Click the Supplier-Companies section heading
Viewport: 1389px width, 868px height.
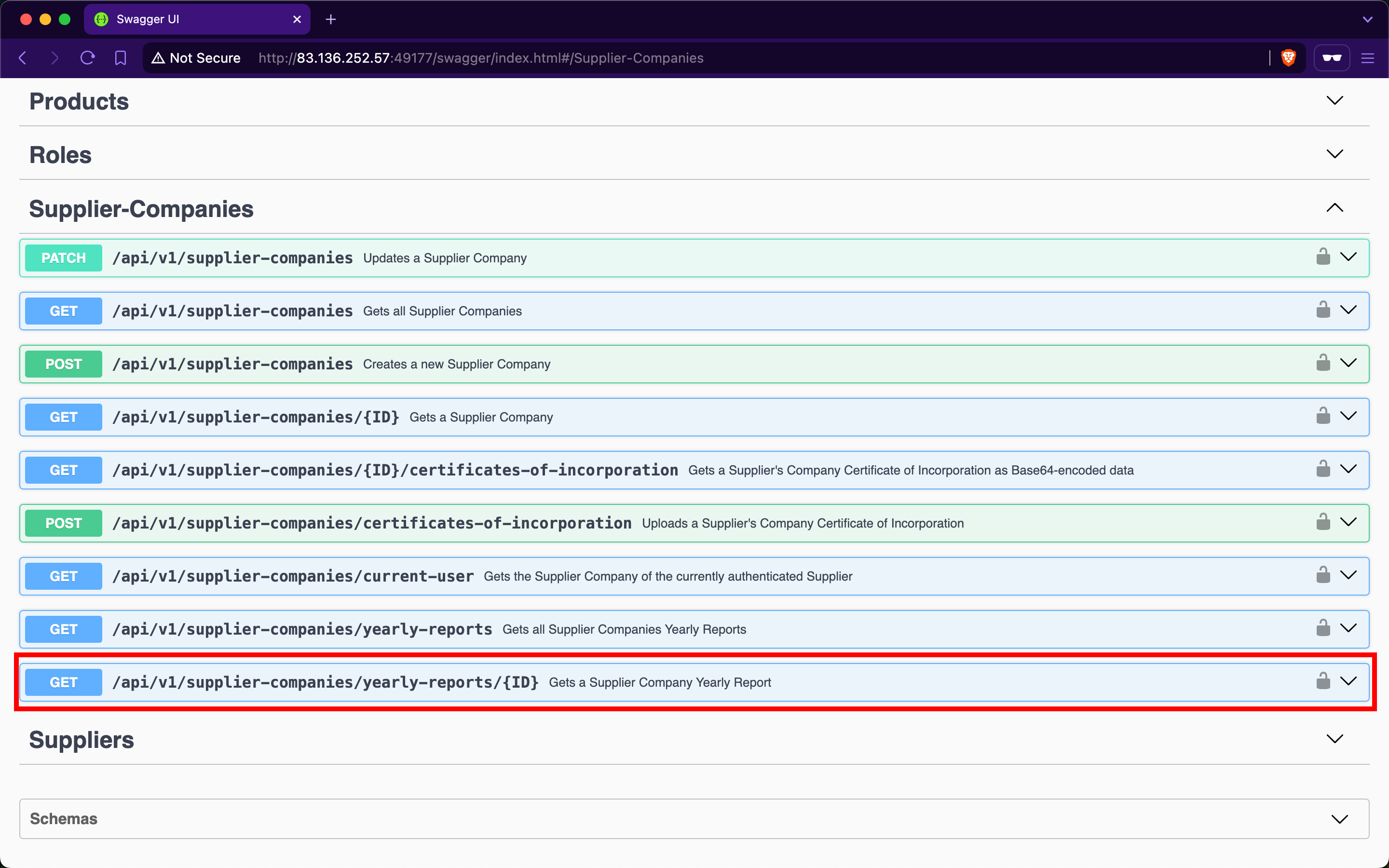[x=141, y=209]
